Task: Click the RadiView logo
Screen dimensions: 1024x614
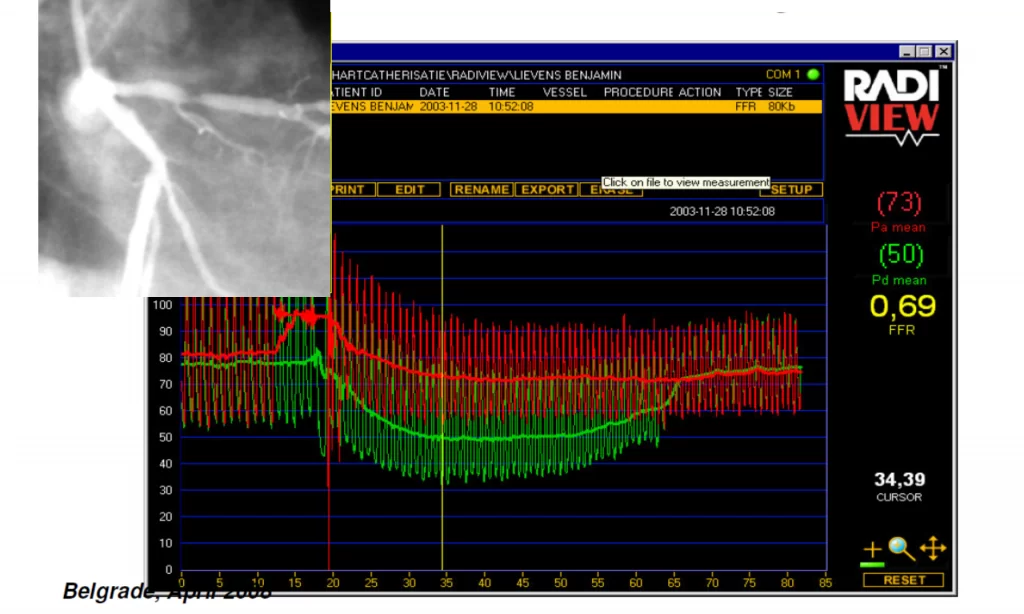Action: coord(892,106)
